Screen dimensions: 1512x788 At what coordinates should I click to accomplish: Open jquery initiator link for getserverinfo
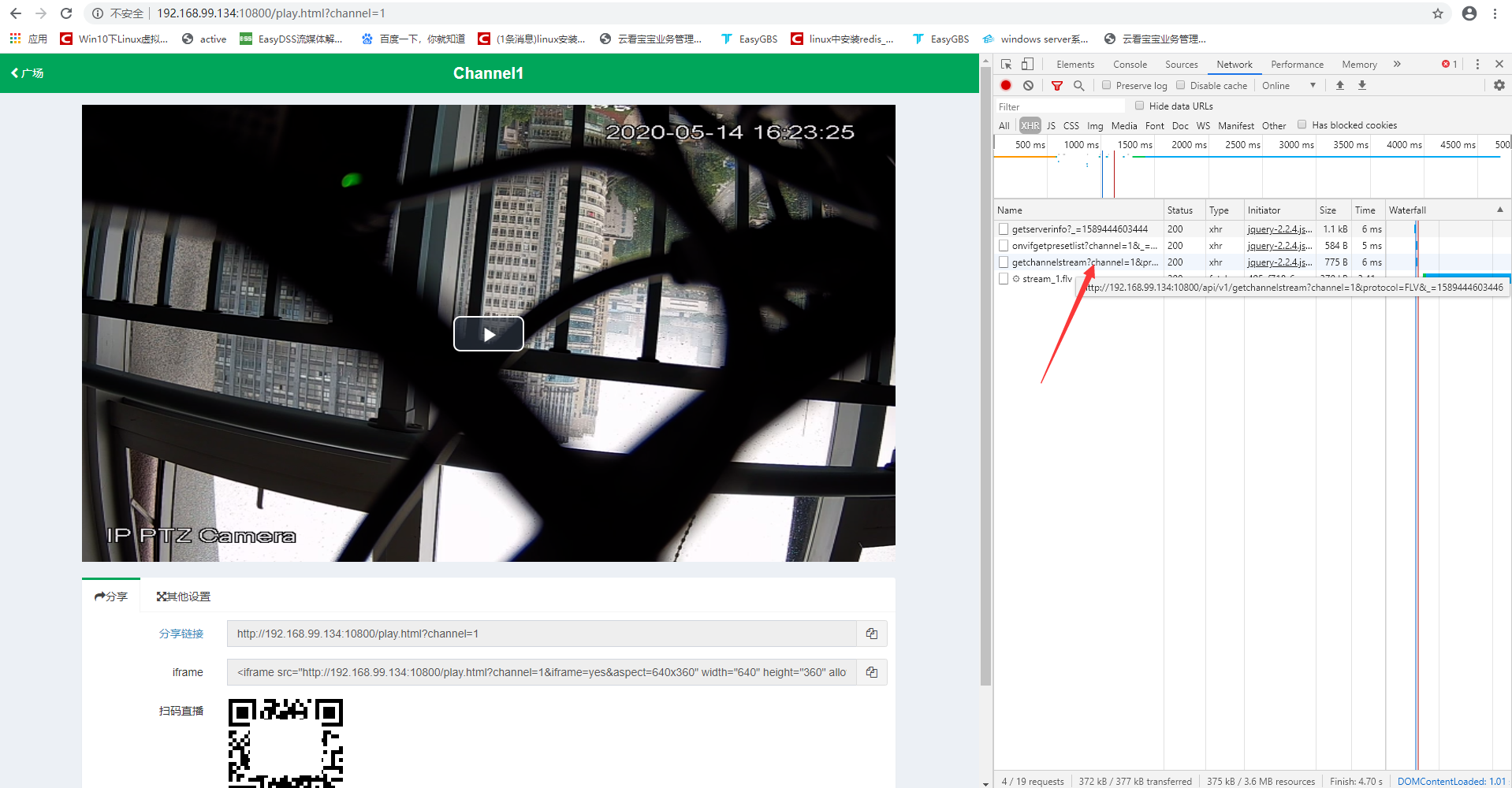click(x=1279, y=229)
